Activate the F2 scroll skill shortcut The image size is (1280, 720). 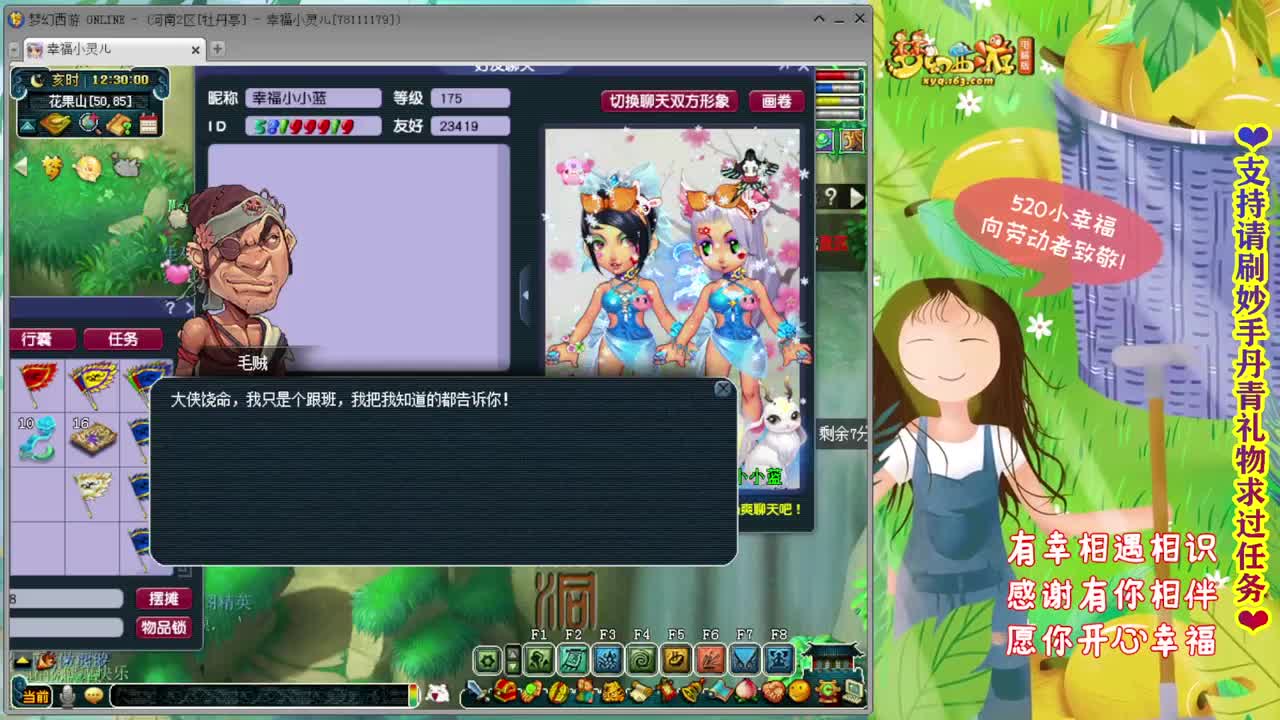(x=573, y=659)
